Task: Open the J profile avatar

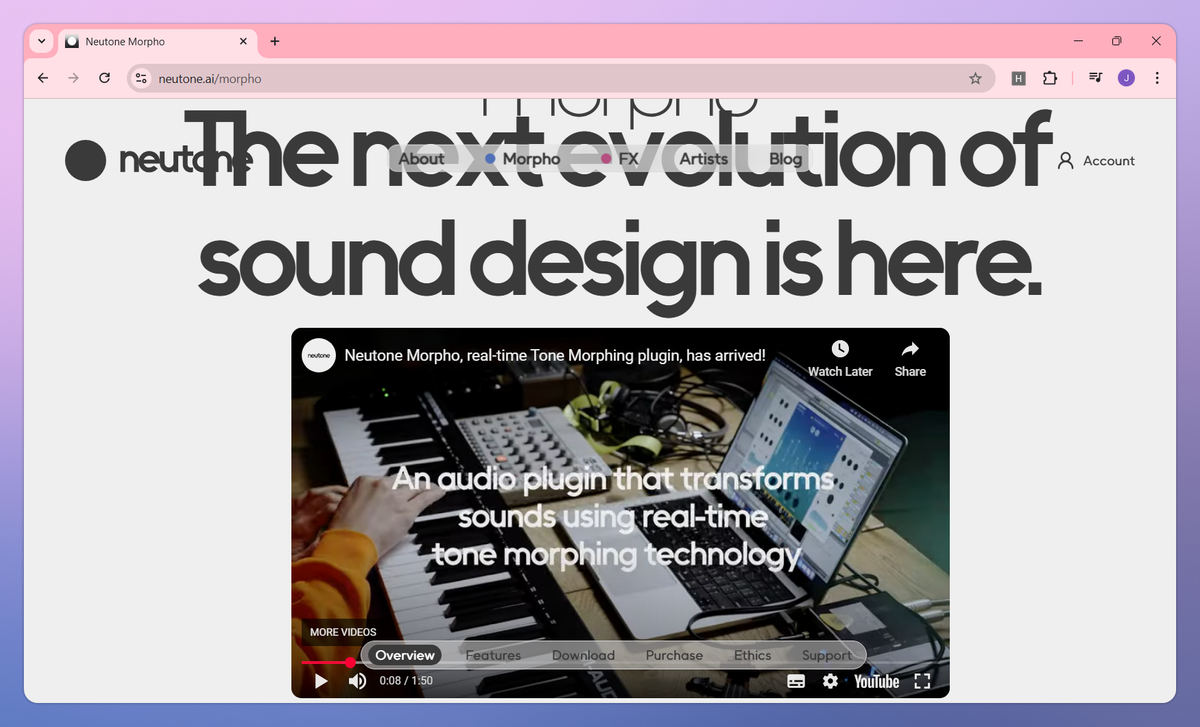Action: pos(1126,78)
